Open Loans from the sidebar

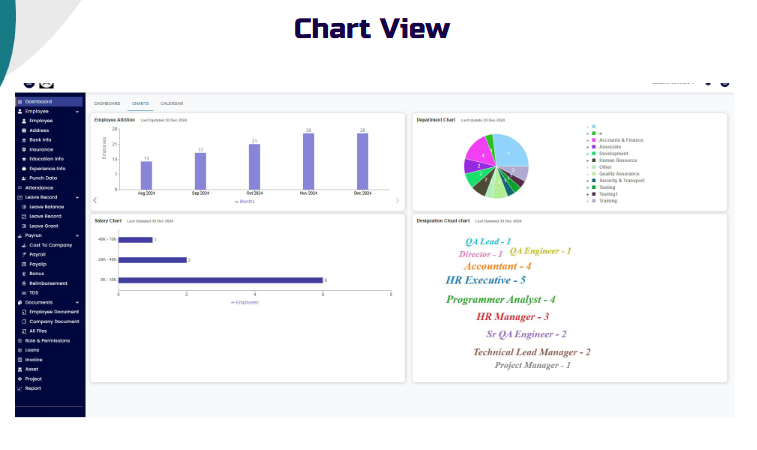click(33, 350)
